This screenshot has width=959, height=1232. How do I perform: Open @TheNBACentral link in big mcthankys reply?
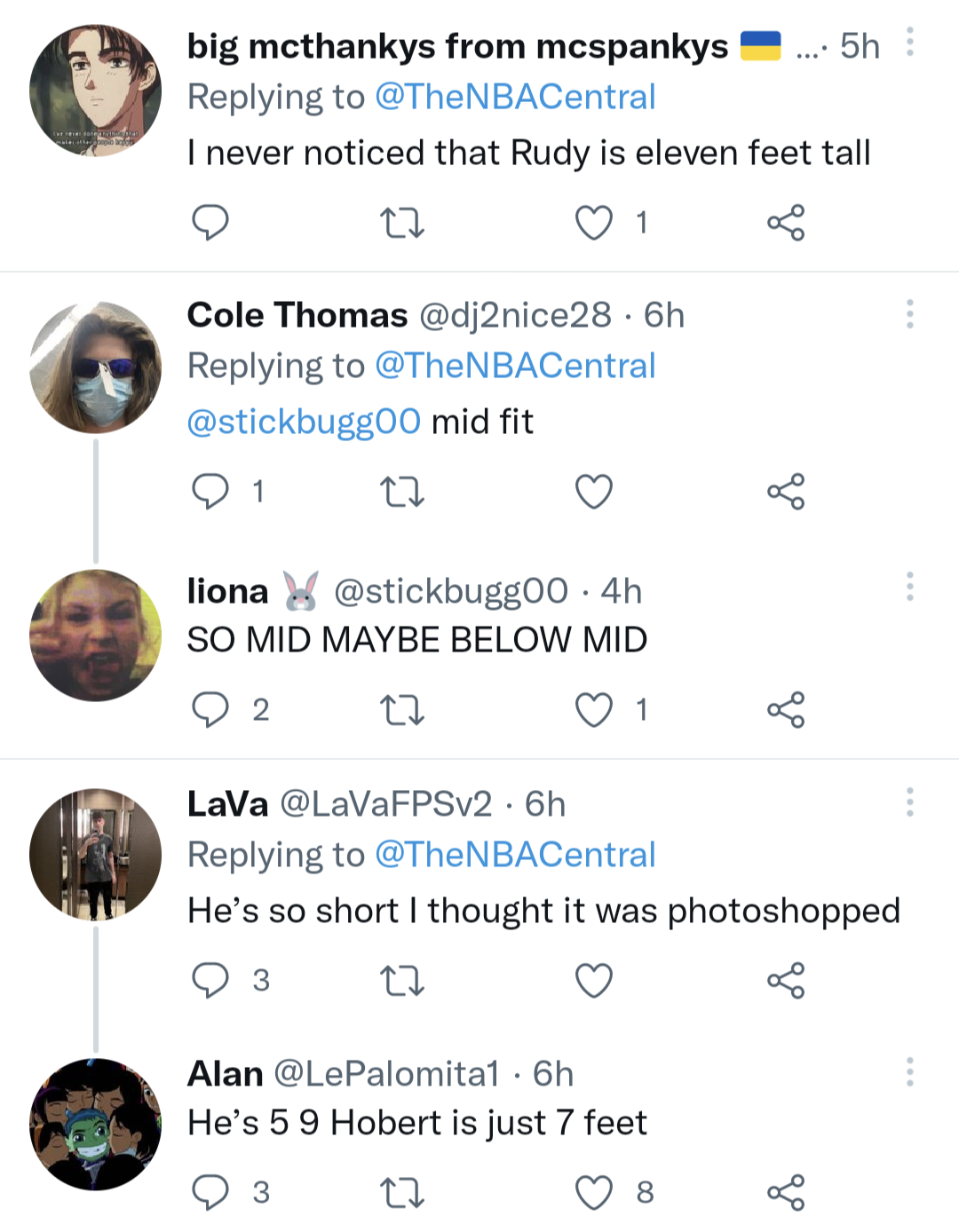[x=515, y=97]
